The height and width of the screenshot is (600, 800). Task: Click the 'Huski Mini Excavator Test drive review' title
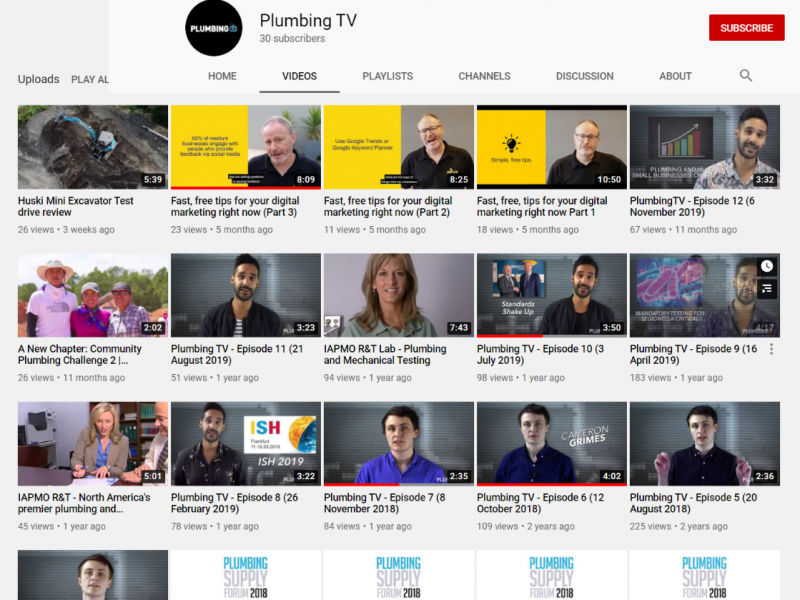point(76,206)
